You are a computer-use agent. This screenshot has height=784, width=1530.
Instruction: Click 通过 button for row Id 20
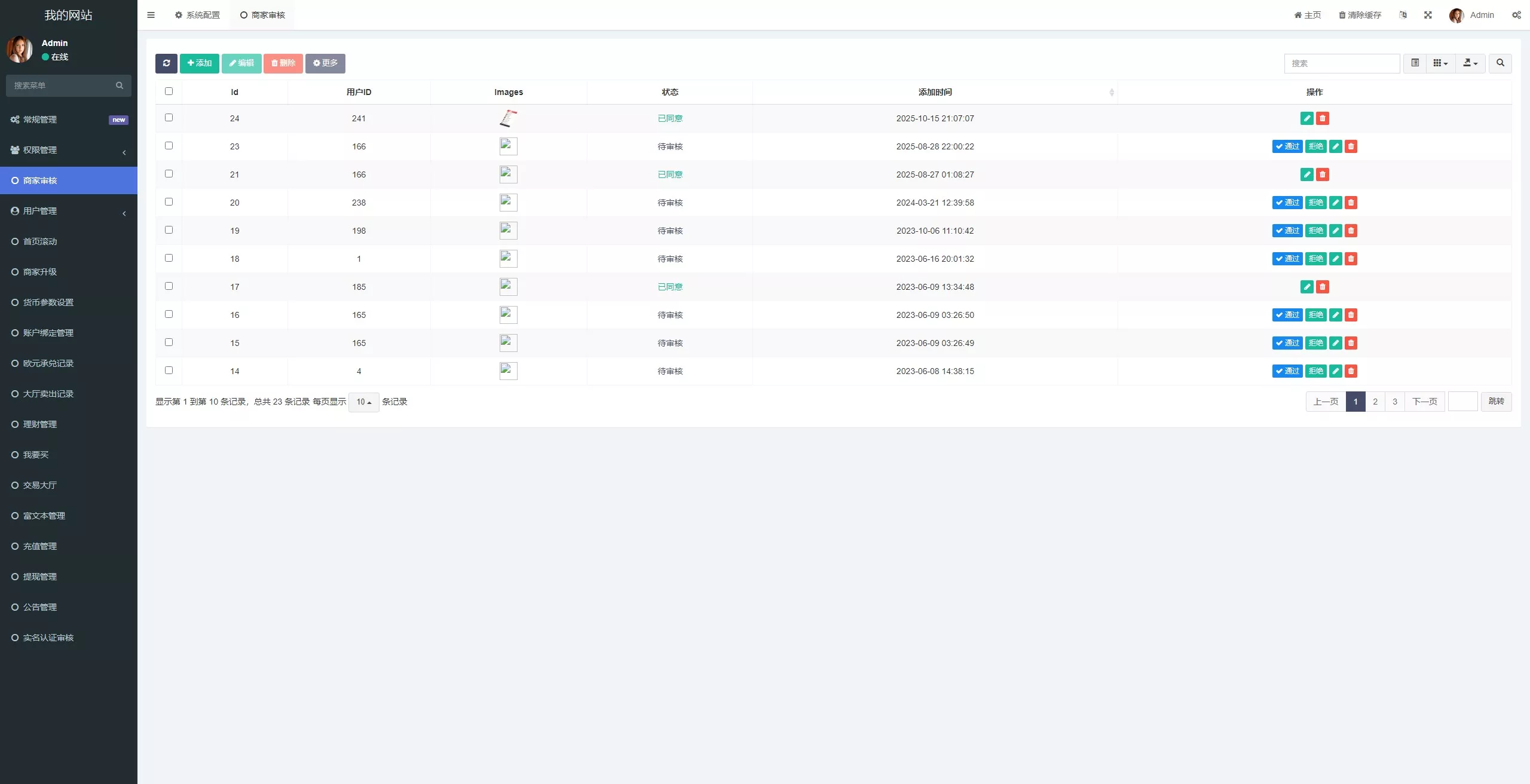pyautogui.click(x=1287, y=203)
